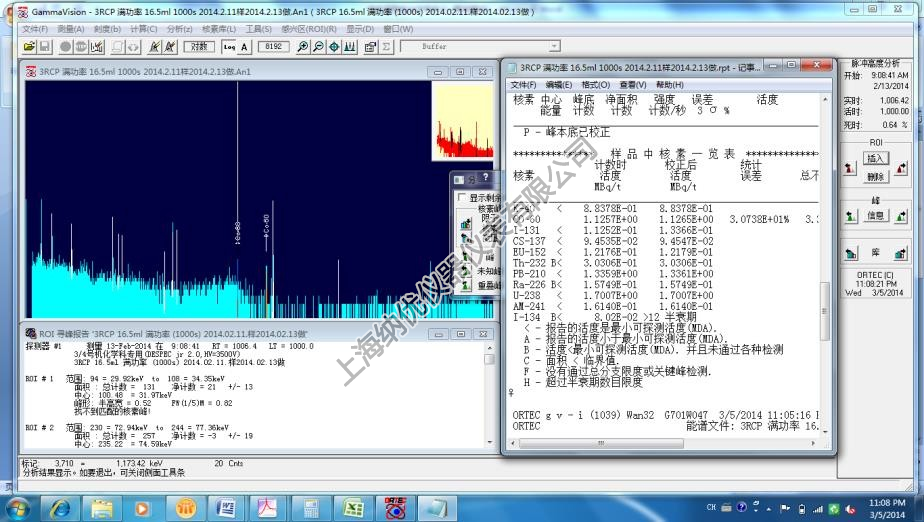
Task: Click the center-on-marker crosshair icon
Action: point(334,47)
